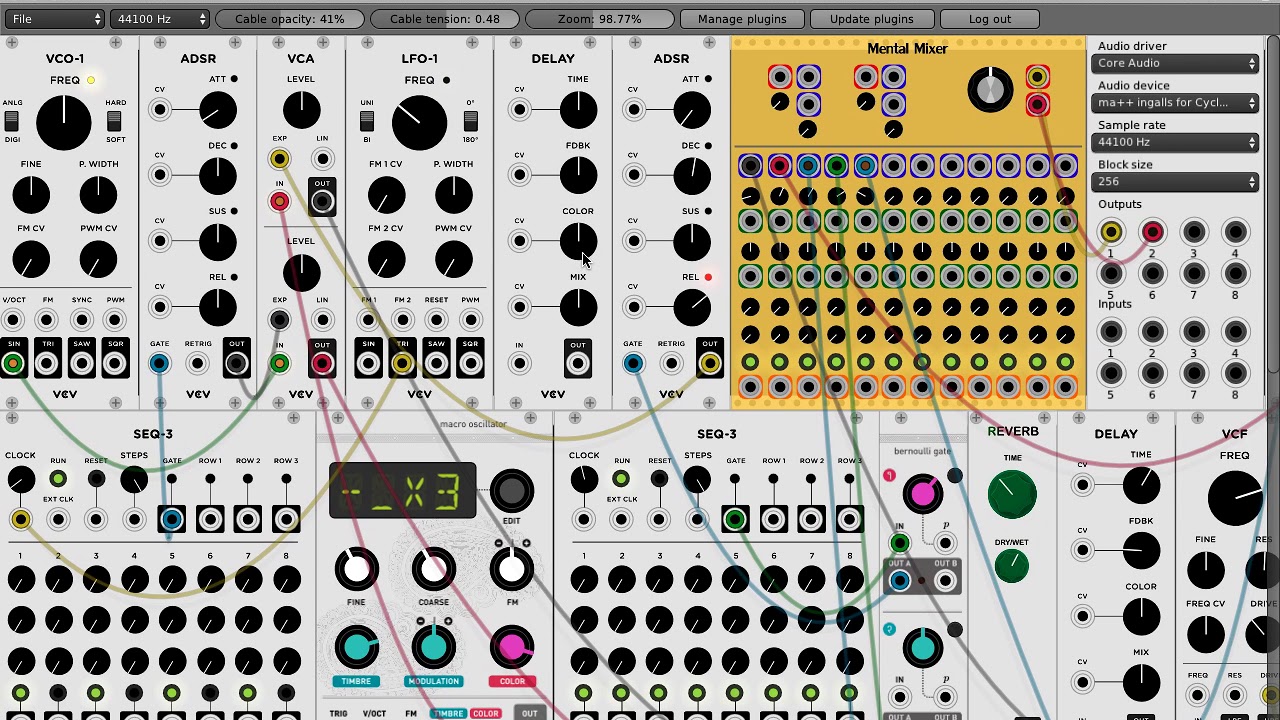Click Cable opacity slider
The height and width of the screenshot is (720, 1280).
[290, 19]
